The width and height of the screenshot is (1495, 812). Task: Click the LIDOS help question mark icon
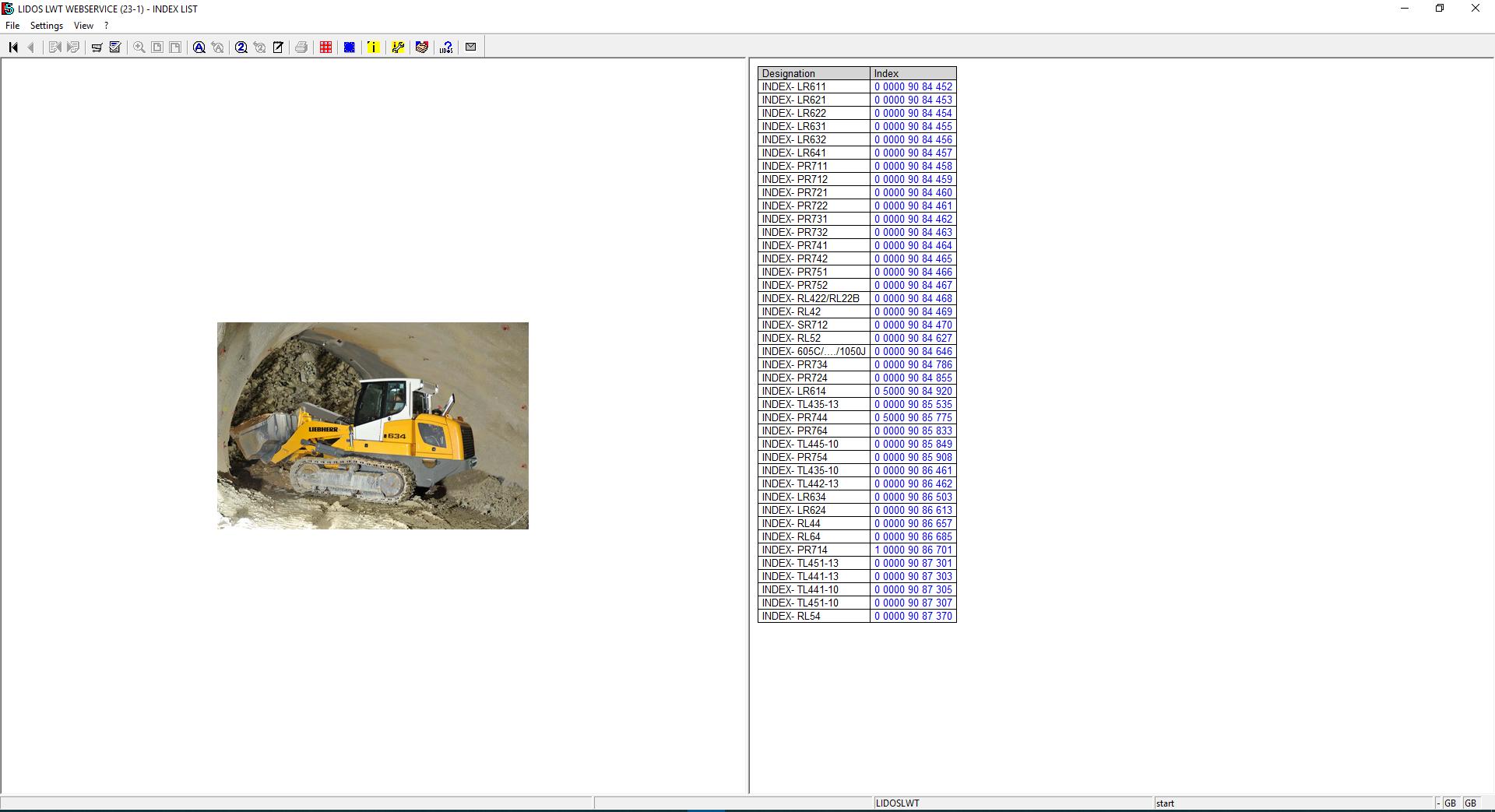pyautogui.click(x=445, y=47)
